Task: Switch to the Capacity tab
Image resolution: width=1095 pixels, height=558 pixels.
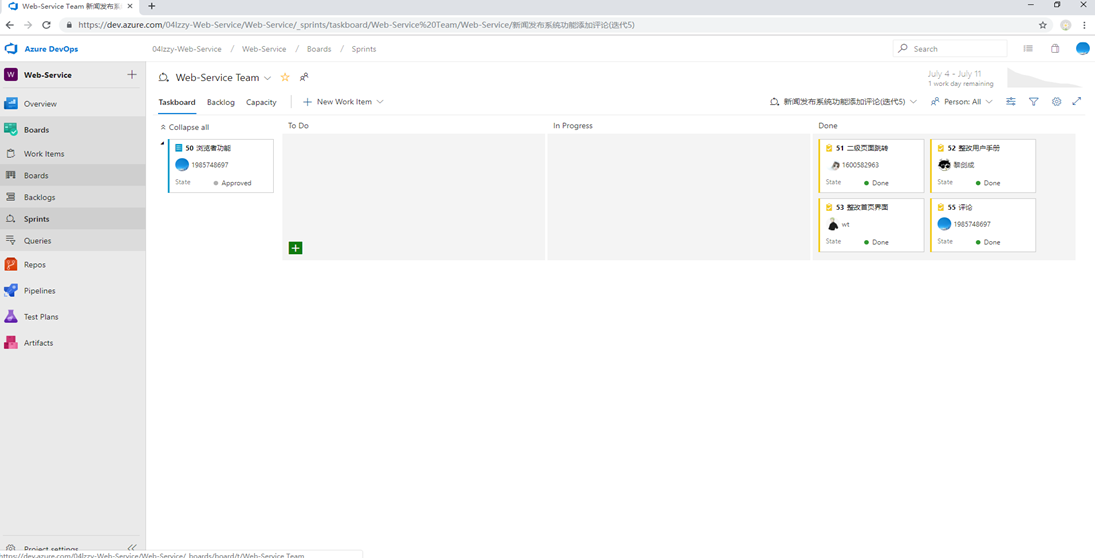Action: [x=261, y=102]
